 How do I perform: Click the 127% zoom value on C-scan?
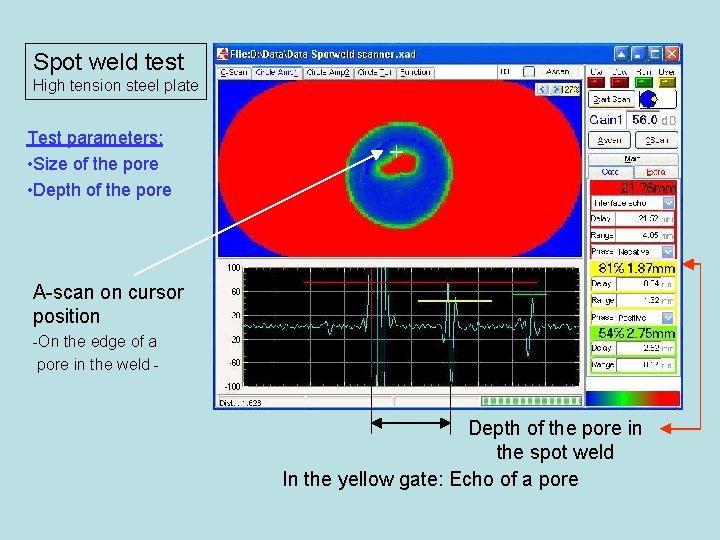[571, 89]
